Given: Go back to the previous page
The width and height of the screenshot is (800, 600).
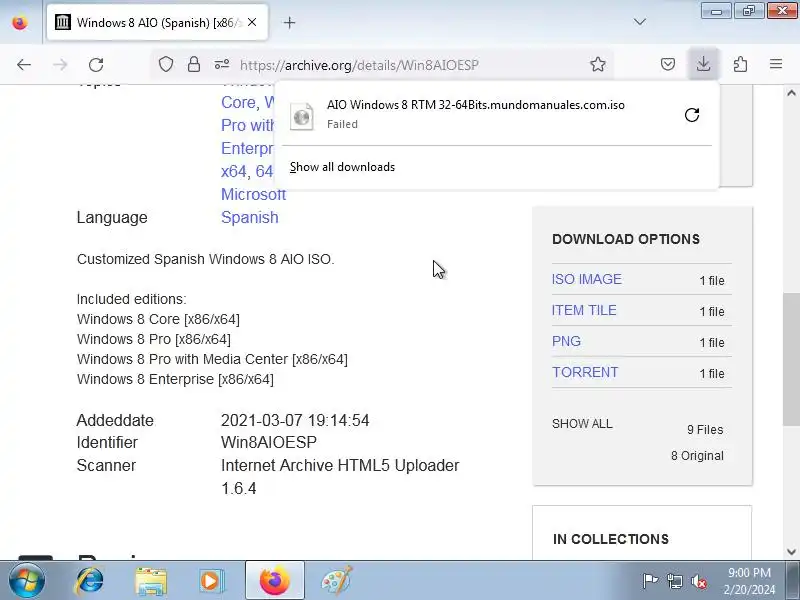Looking at the screenshot, I should click(23, 65).
